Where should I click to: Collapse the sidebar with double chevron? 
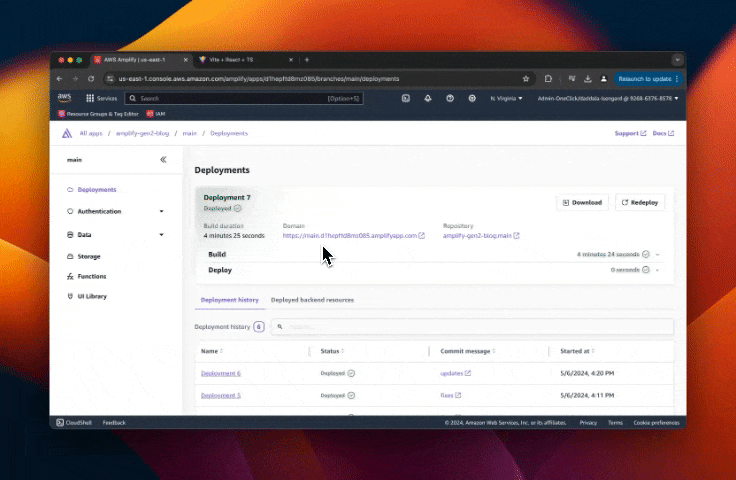point(163,160)
